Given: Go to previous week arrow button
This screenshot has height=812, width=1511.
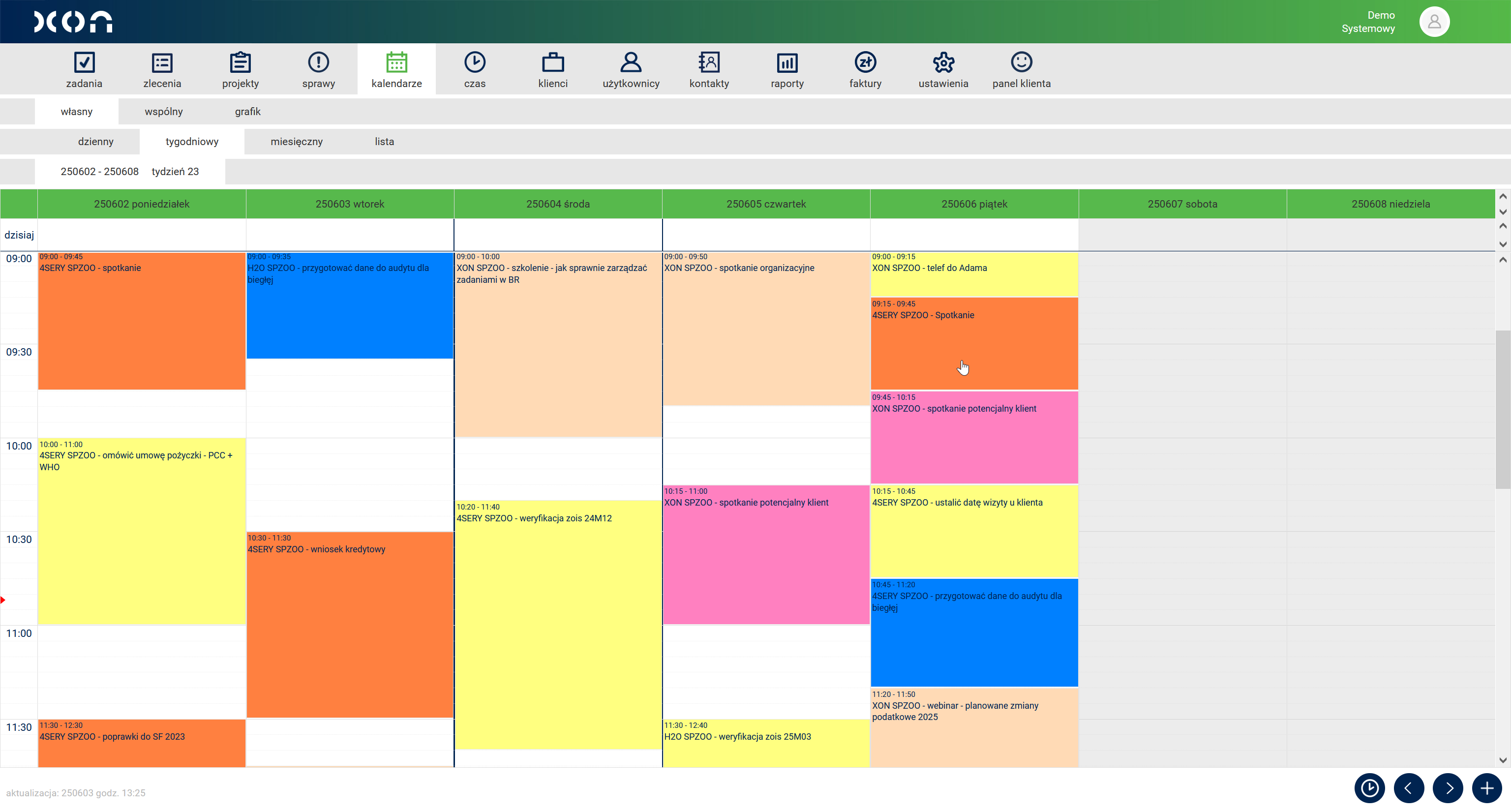Looking at the screenshot, I should coord(1408,787).
